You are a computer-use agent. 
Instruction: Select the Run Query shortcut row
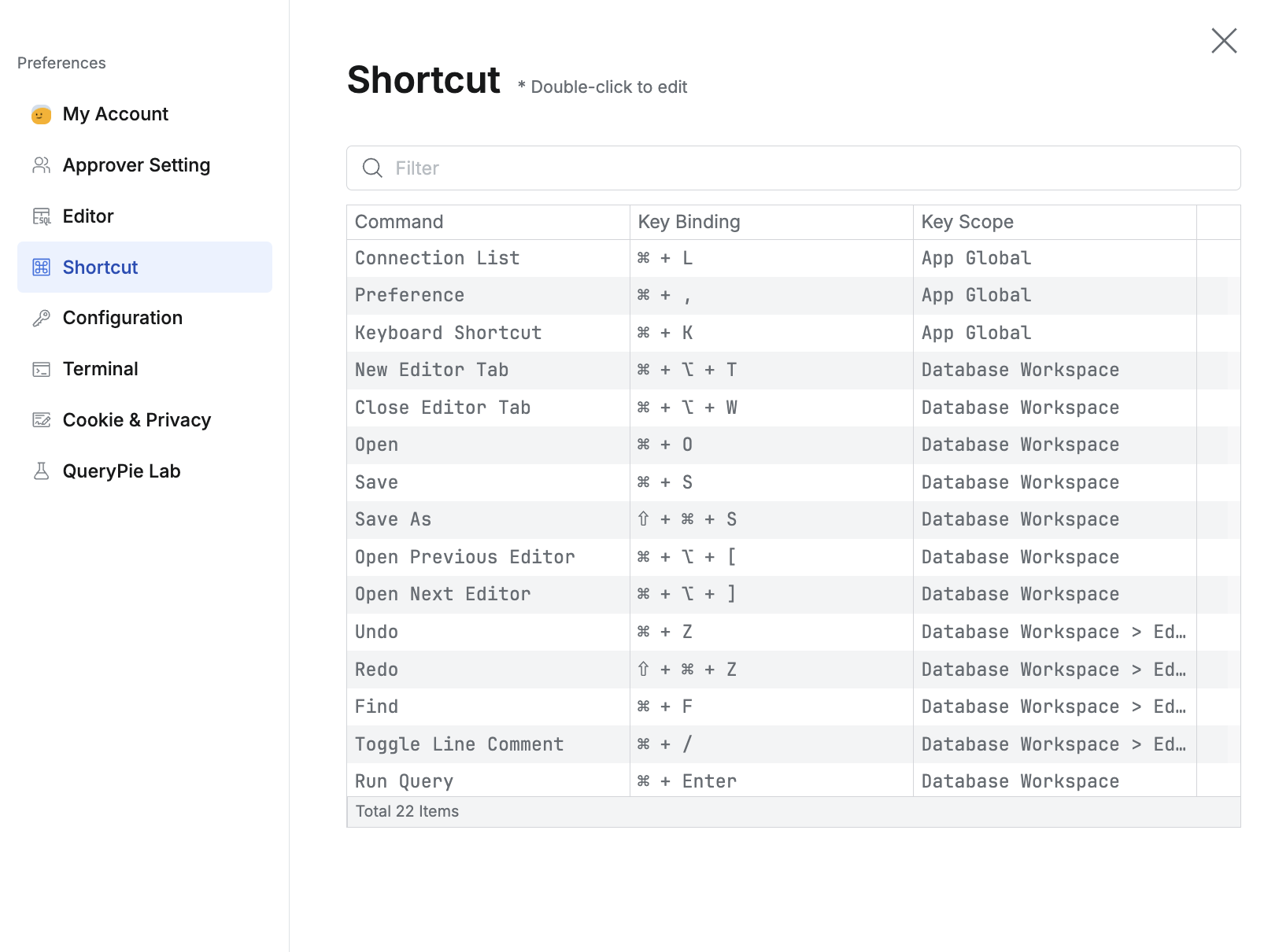488,780
